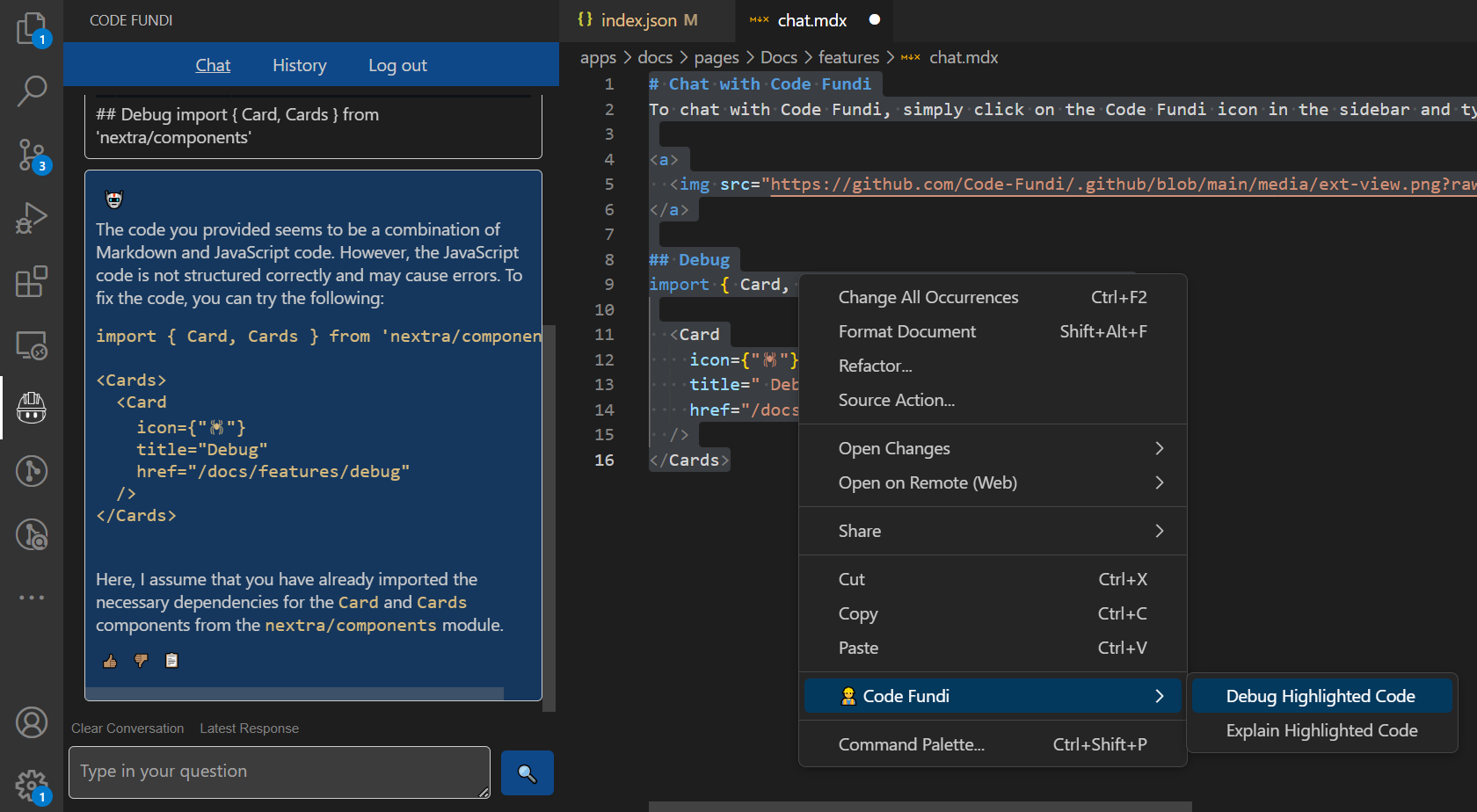This screenshot has height=812, width=1477.
Task: Switch to the History tab
Action: pos(300,65)
